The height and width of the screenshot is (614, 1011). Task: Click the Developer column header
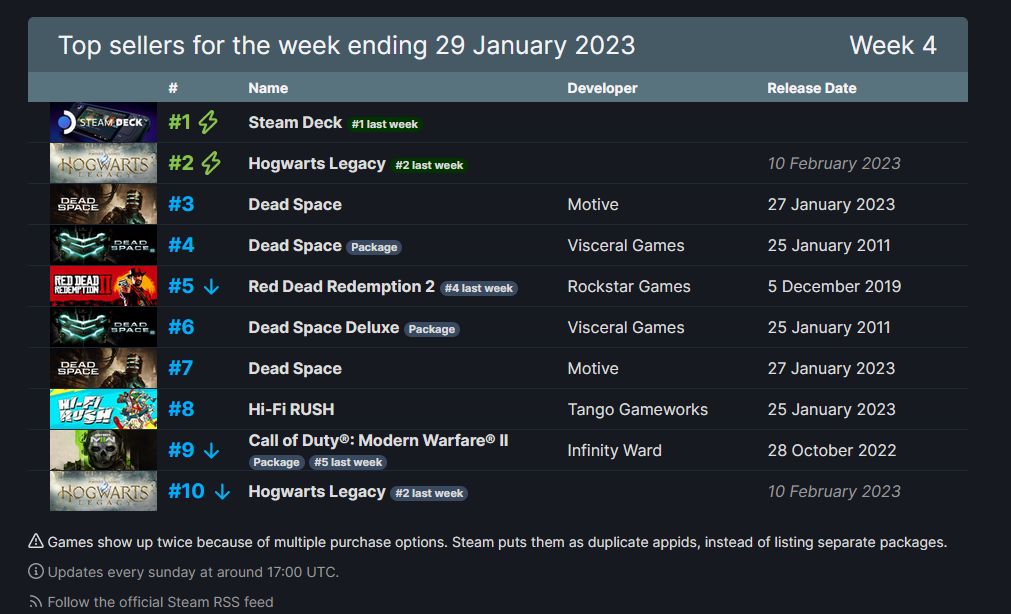602,88
